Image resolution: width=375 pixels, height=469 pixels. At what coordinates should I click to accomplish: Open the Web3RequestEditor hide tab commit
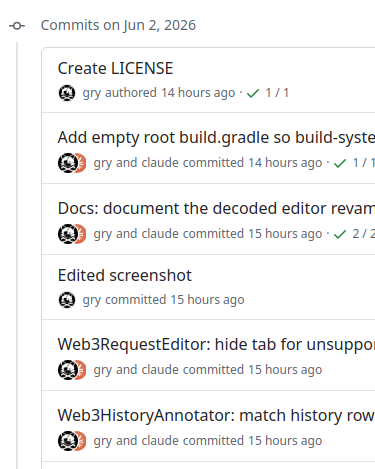(x=216, y=344)
